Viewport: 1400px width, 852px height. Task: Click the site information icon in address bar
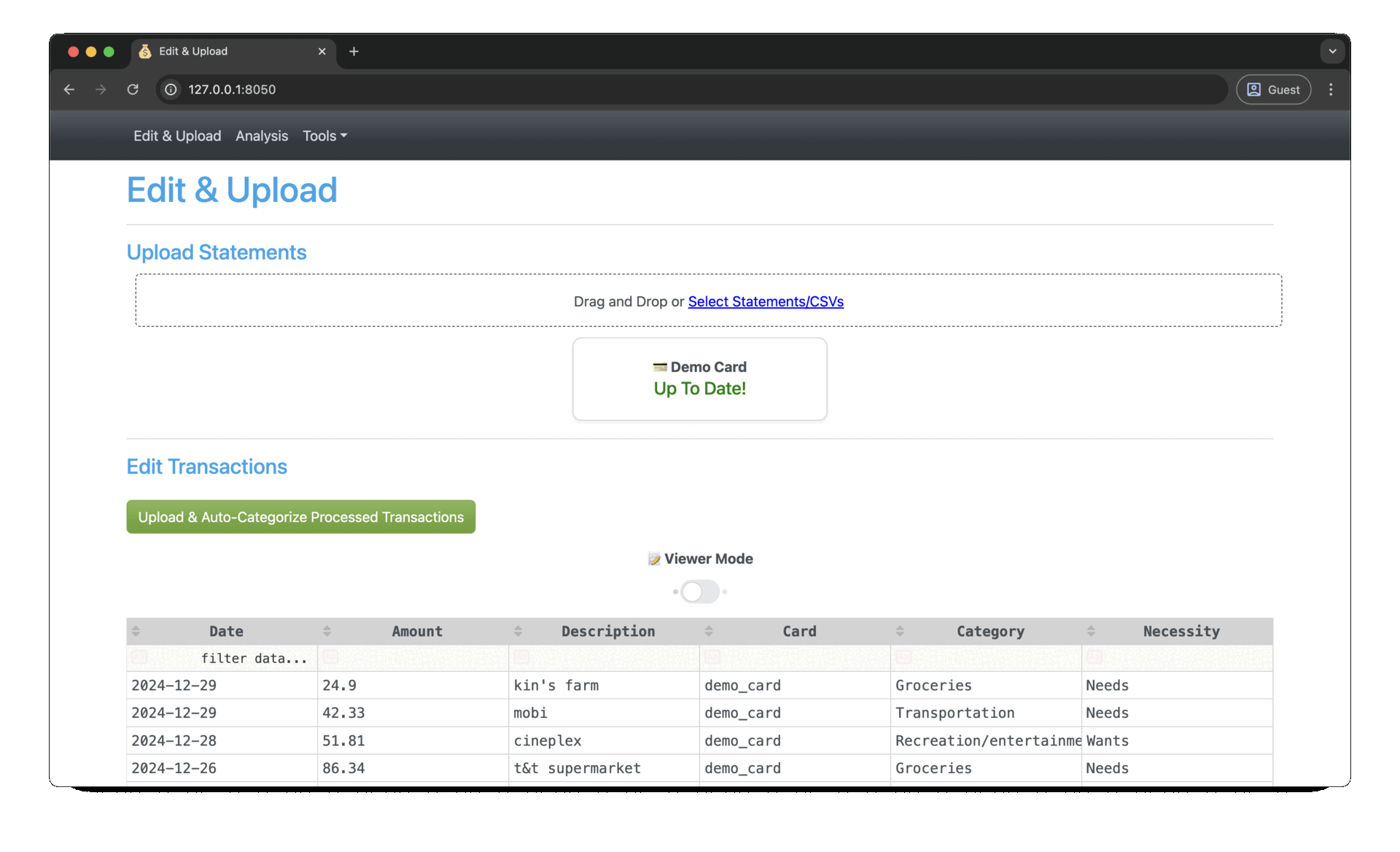[x=171, y=90]
